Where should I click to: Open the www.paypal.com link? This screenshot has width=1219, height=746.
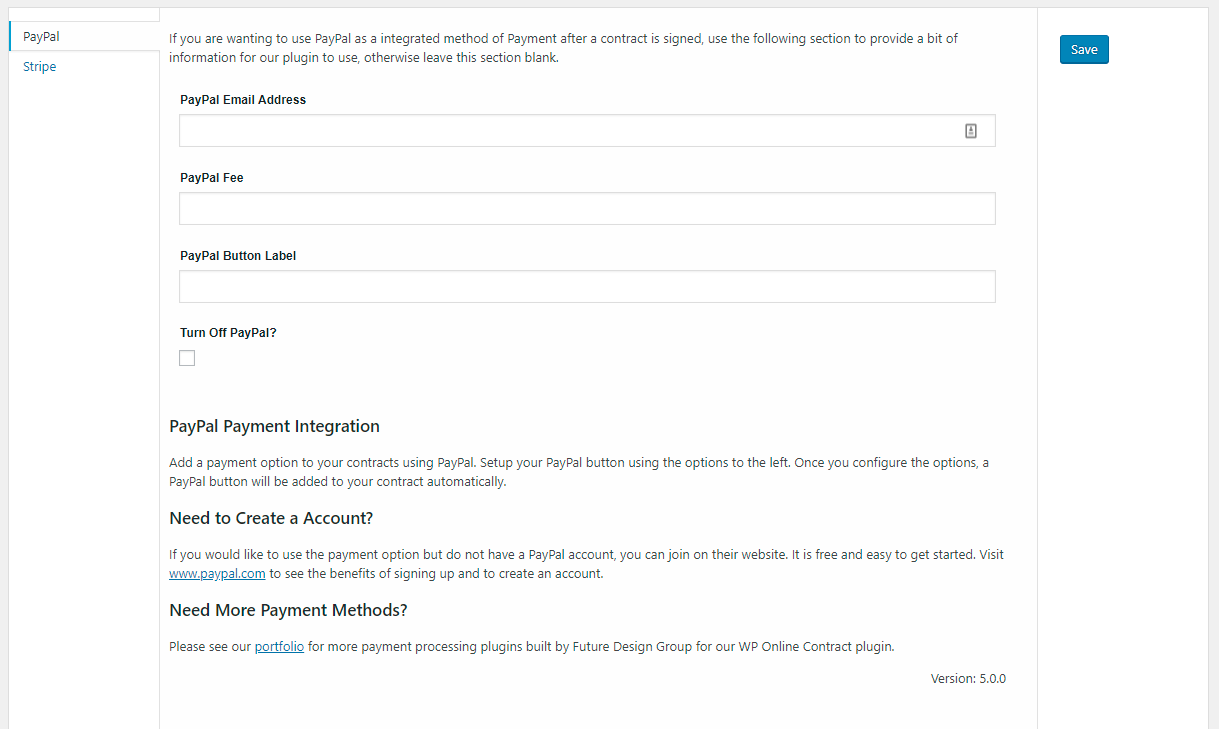217,574
